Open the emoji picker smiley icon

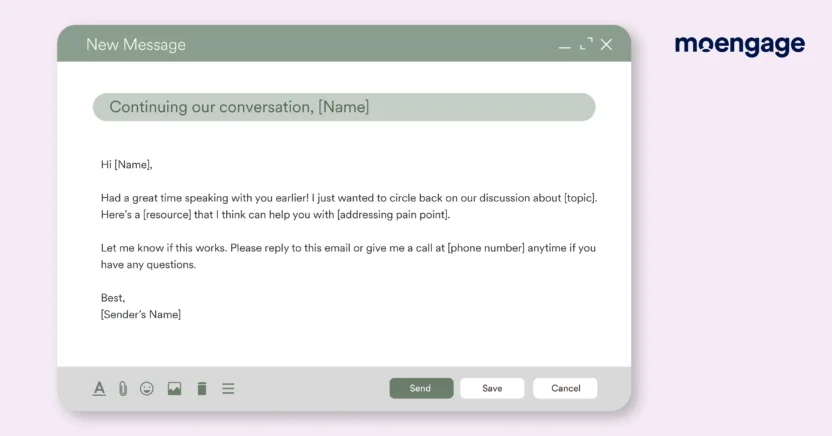(147, 389)
